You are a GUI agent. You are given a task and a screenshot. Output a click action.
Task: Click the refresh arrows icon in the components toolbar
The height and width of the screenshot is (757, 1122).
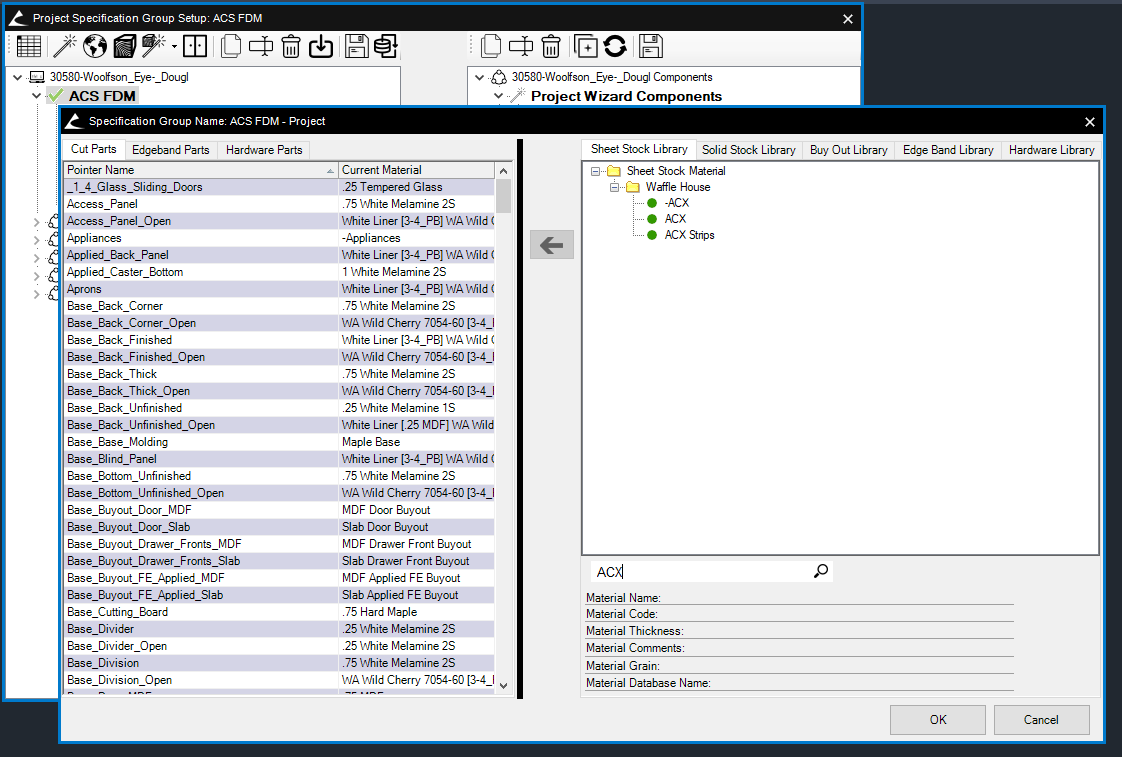[615, 47]
